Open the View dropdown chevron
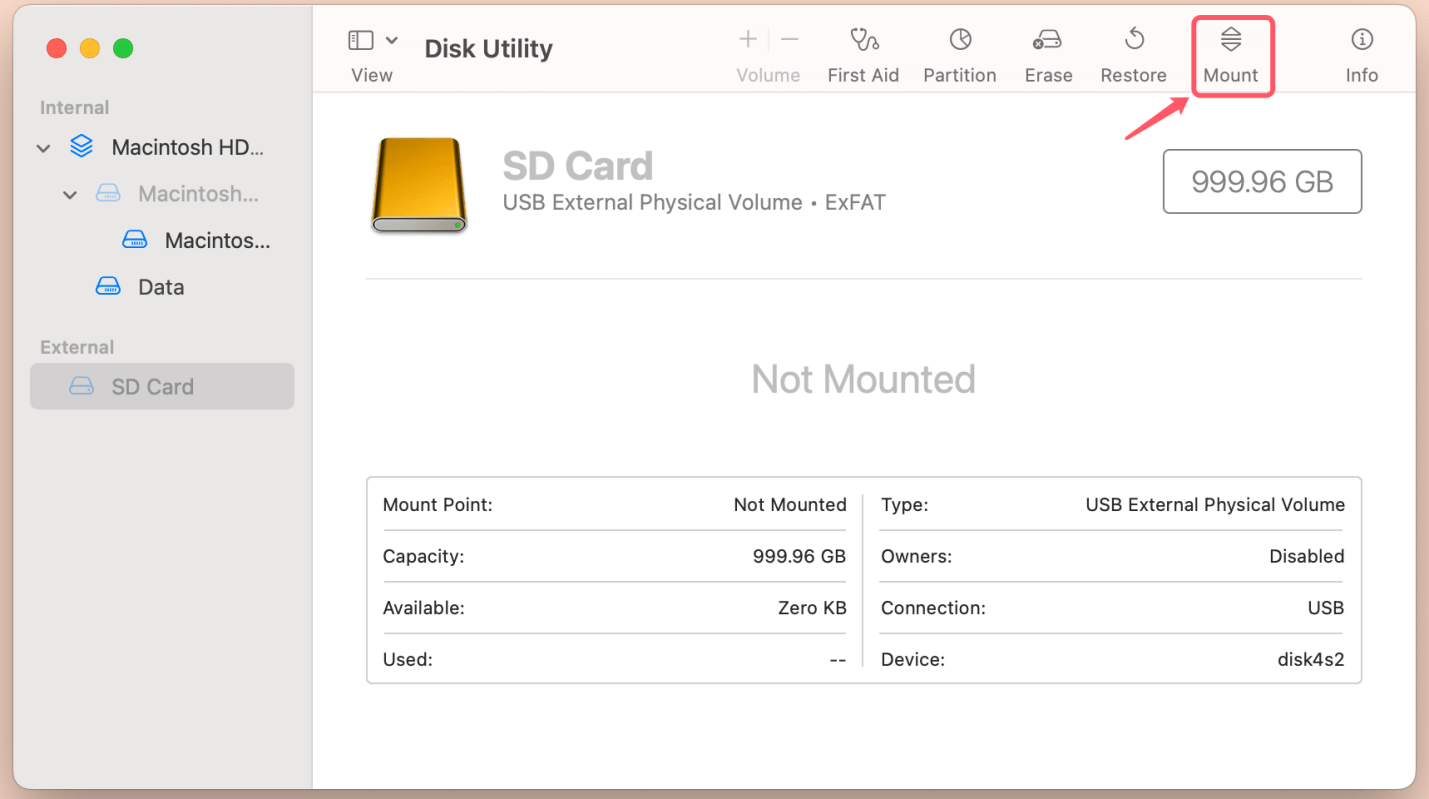1429x799 pixels. tap(392, 38)
